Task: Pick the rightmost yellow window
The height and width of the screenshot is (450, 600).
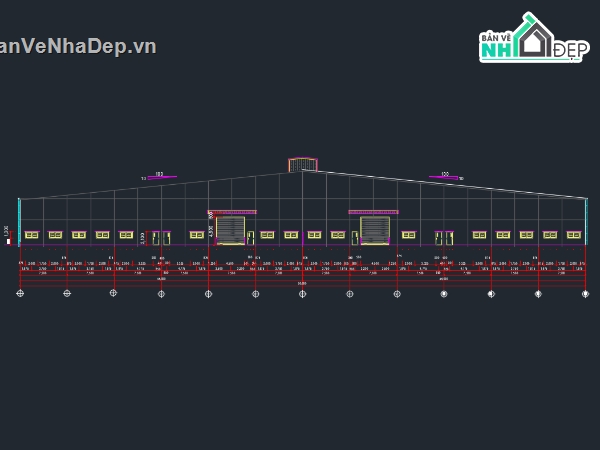Action: click(574, 235)
